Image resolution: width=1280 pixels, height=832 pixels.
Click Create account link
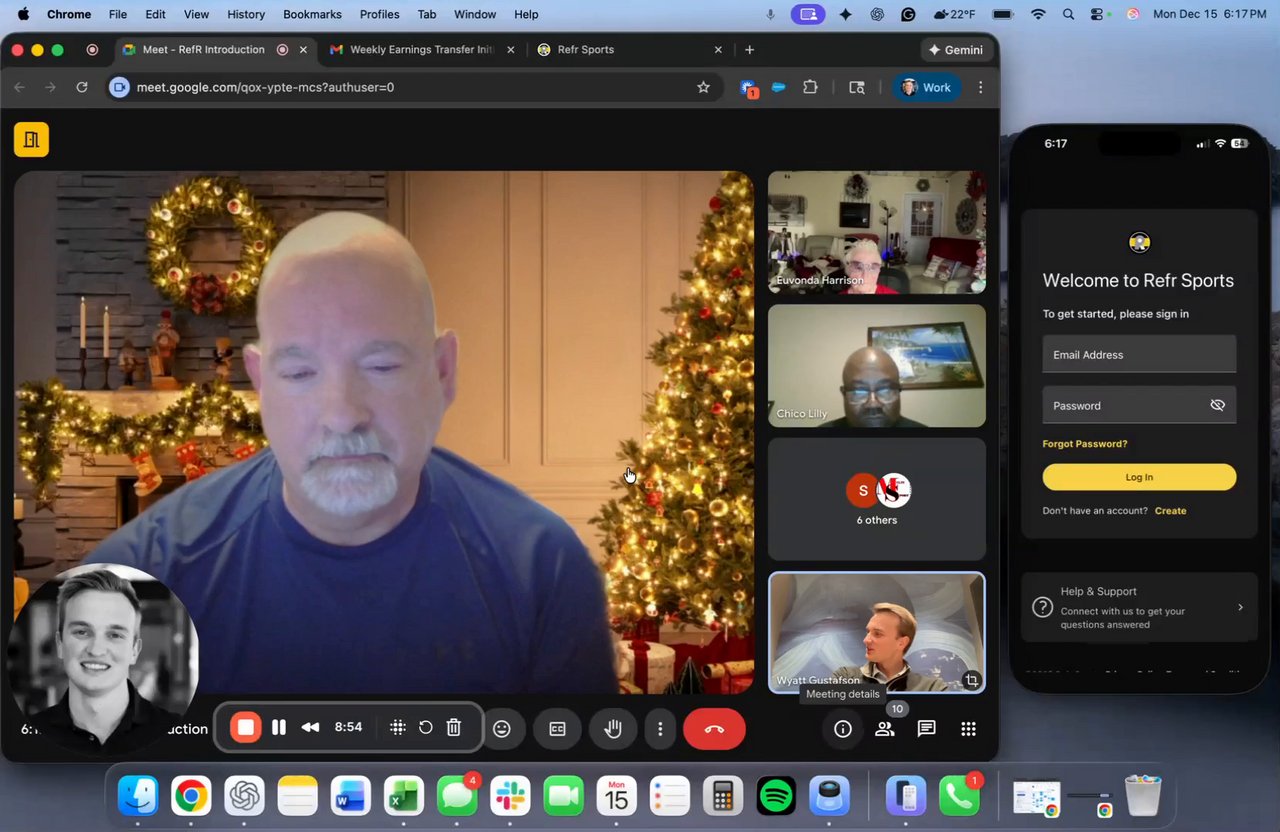[1171, 510]
